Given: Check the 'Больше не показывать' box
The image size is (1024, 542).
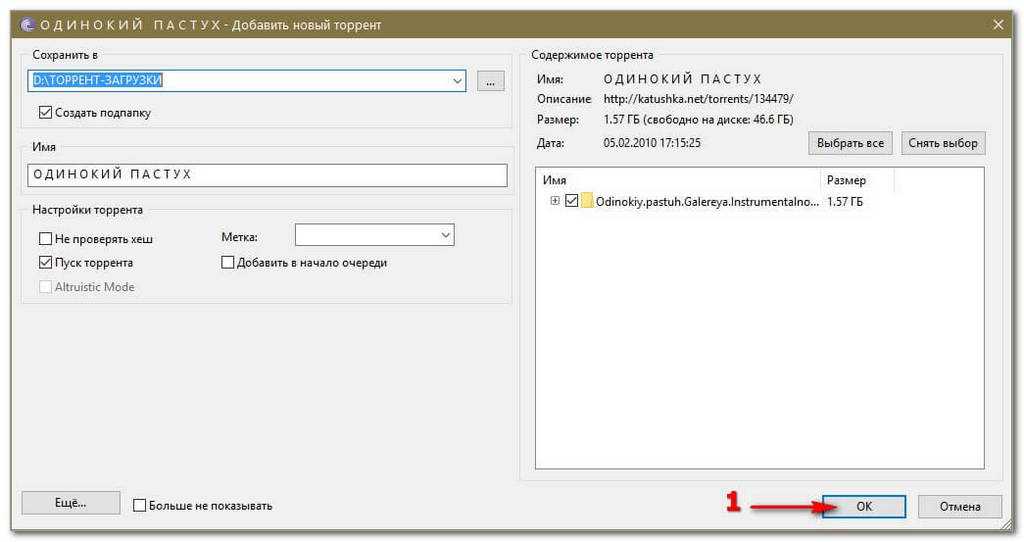Looking at the screenshot, I should [x=140, y=506].
